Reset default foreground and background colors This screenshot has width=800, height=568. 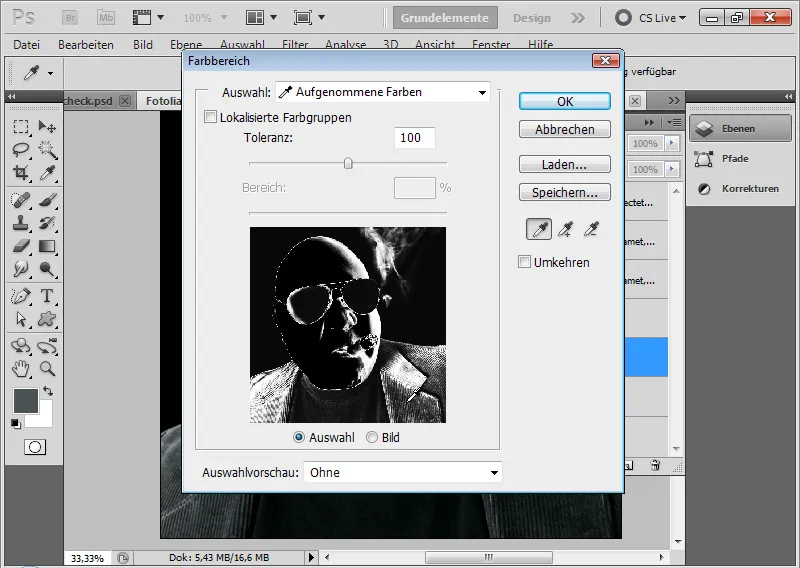[16, 424]
